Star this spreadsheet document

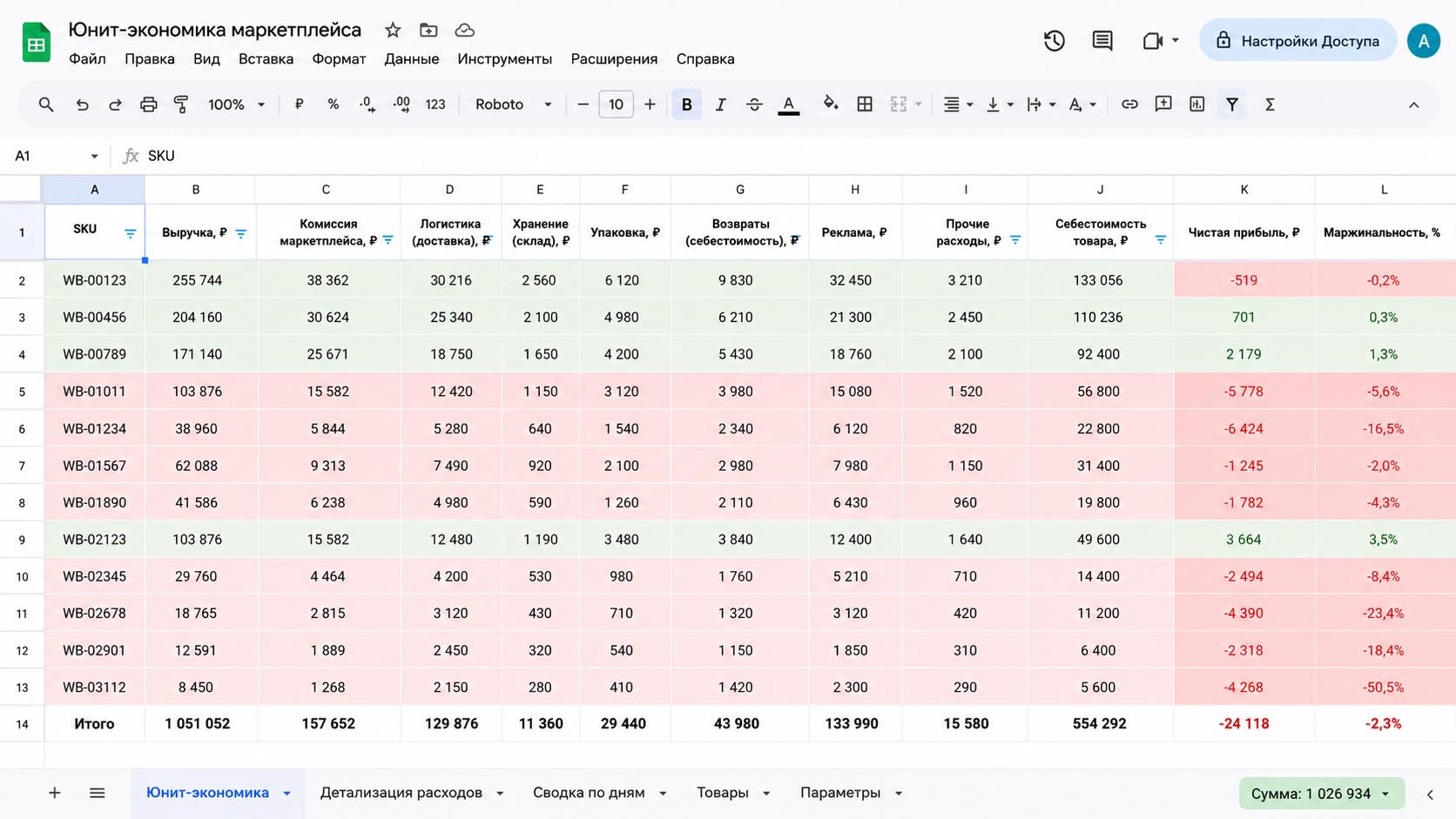393,30
